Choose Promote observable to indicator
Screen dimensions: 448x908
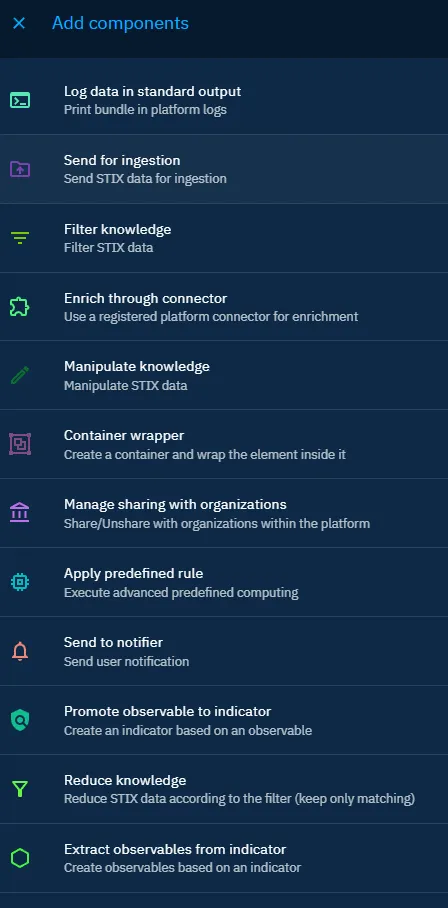point(224,720)
